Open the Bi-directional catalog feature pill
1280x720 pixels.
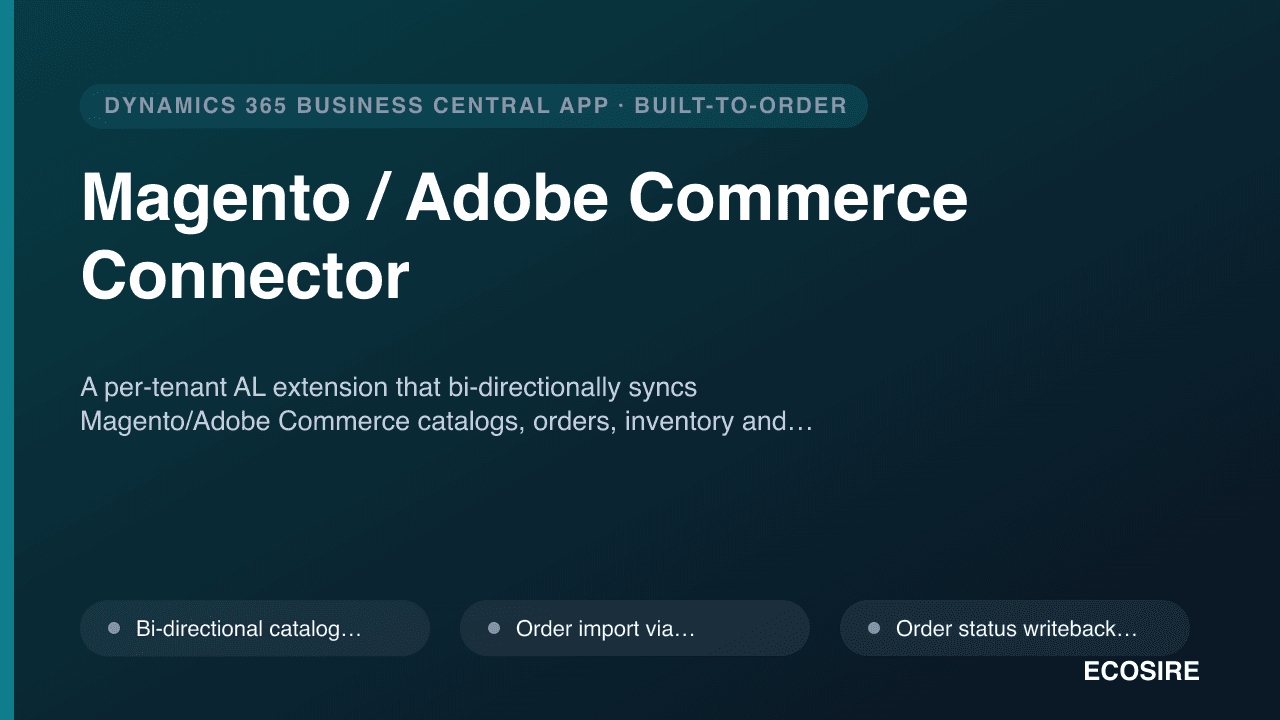coord(255,628)
